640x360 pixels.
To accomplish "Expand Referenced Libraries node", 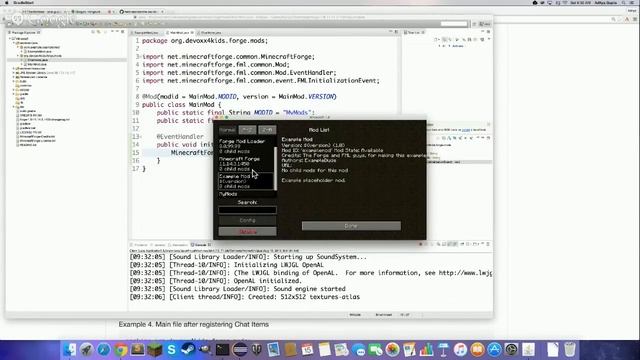I will click(14, 77).
